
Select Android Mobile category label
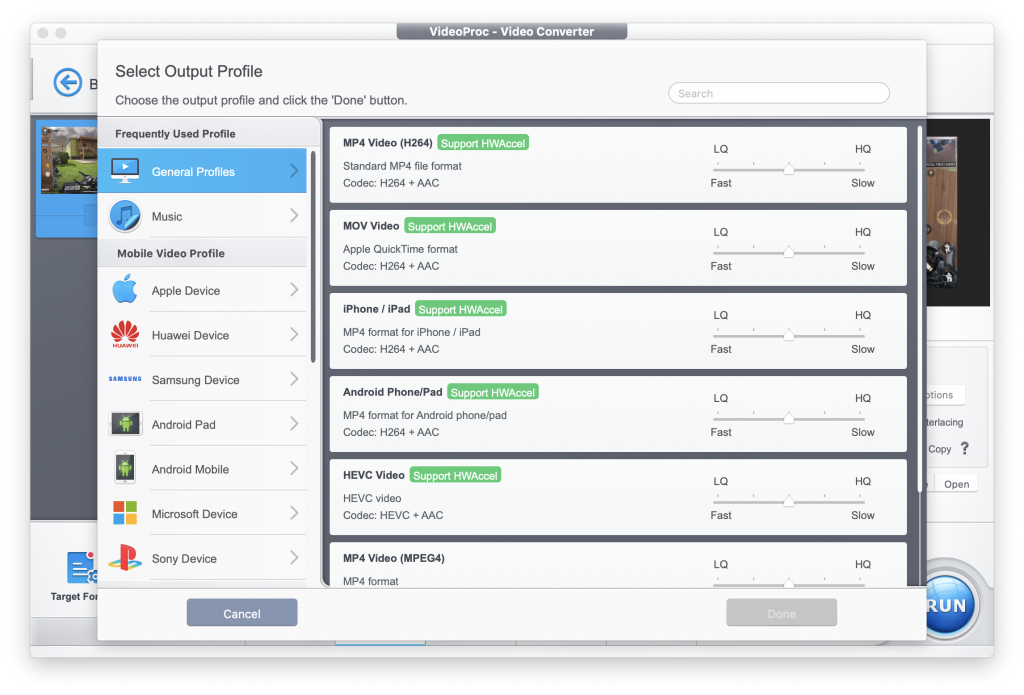(190, 469)
